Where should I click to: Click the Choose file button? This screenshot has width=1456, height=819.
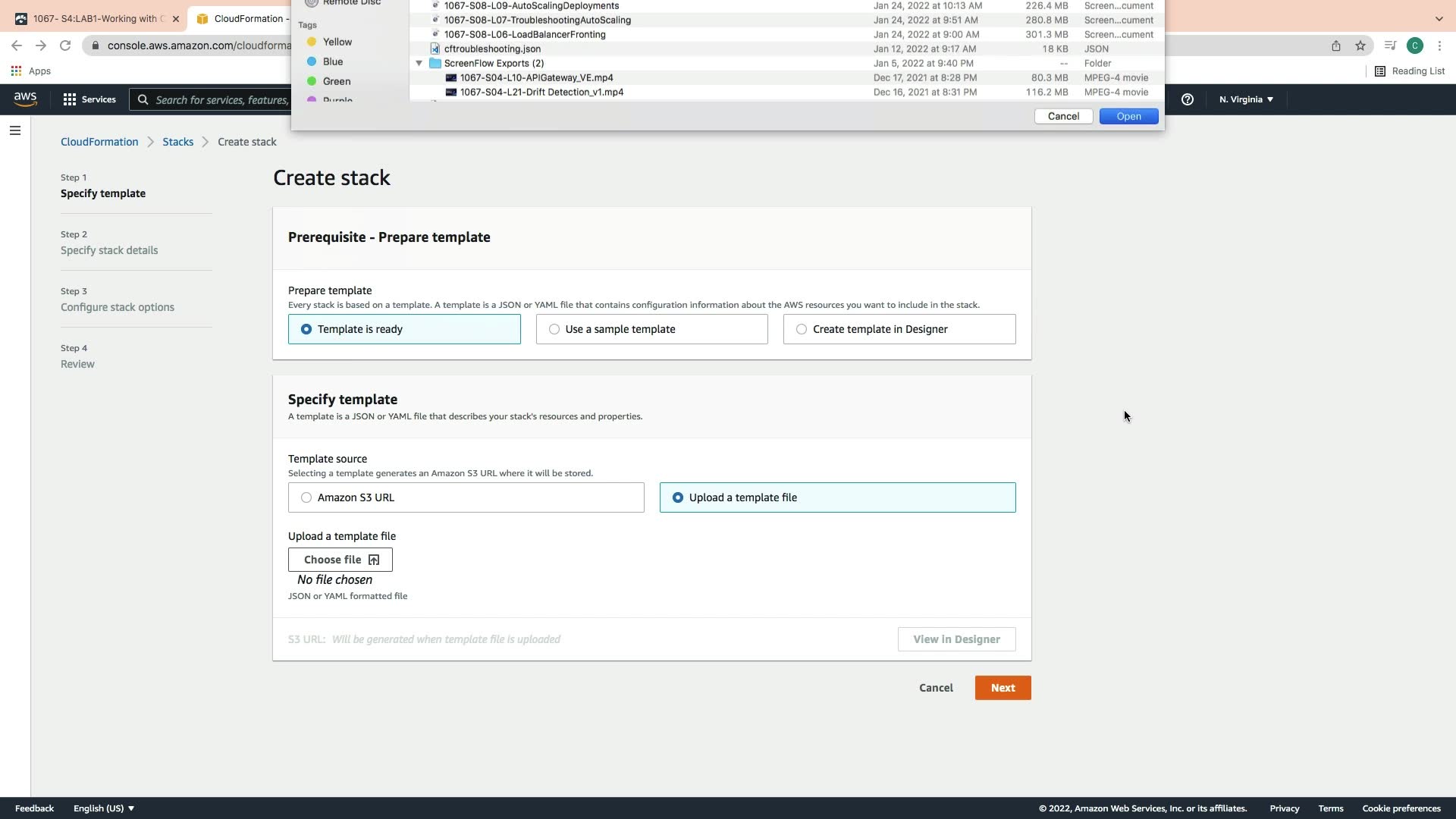pos(340,560)
